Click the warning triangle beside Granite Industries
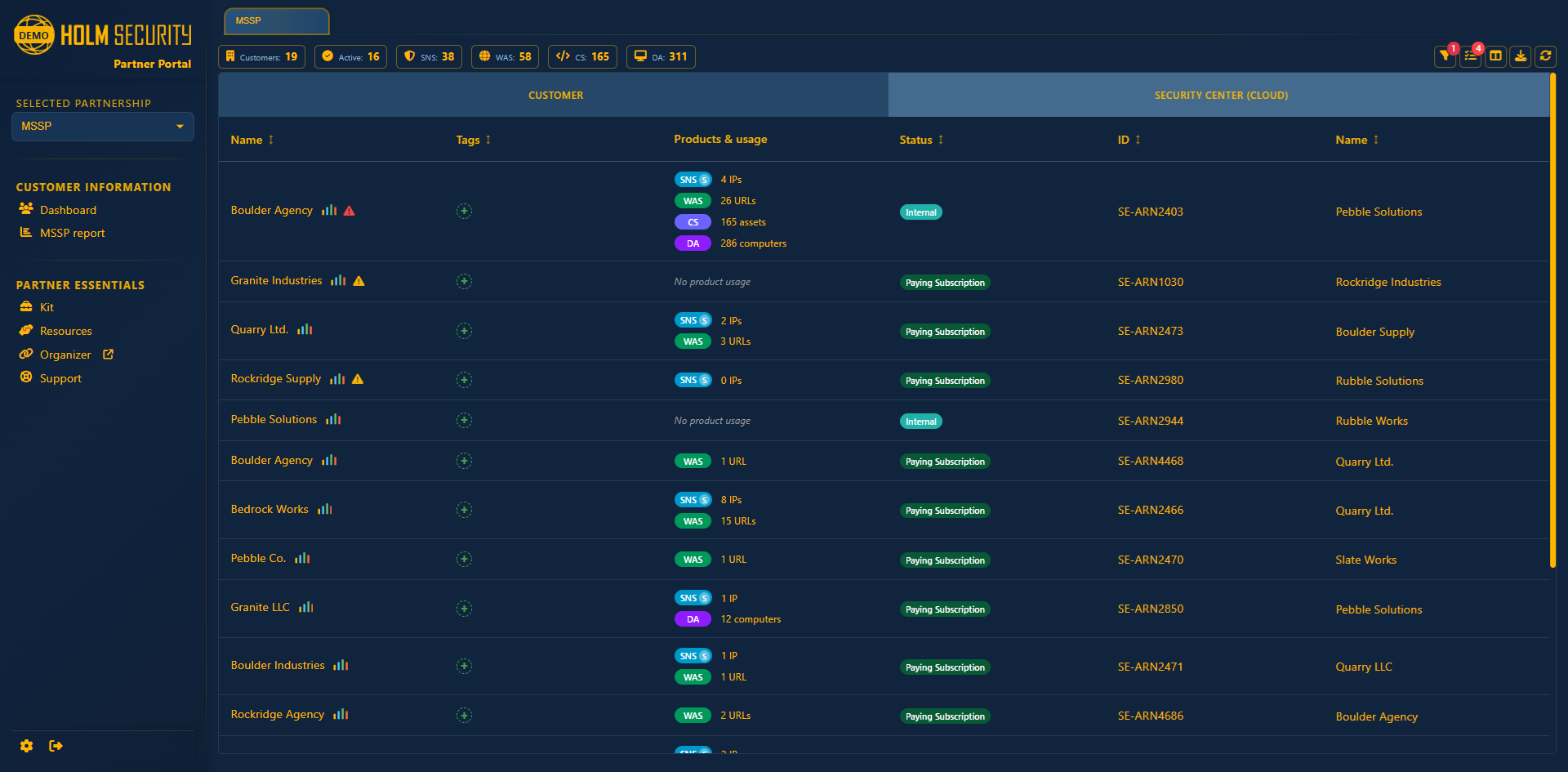This screenshot has width=1568, height=772. pyautogui.click(x=359, y=281)
